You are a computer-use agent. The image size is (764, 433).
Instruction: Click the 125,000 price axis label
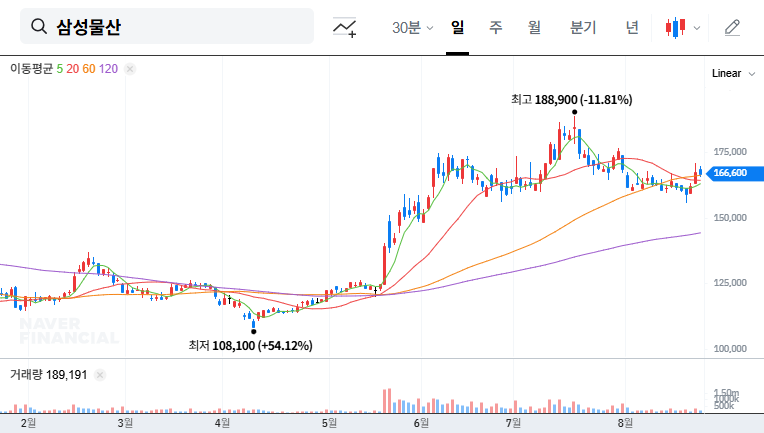pyautogui.click(x=730, y=283)
